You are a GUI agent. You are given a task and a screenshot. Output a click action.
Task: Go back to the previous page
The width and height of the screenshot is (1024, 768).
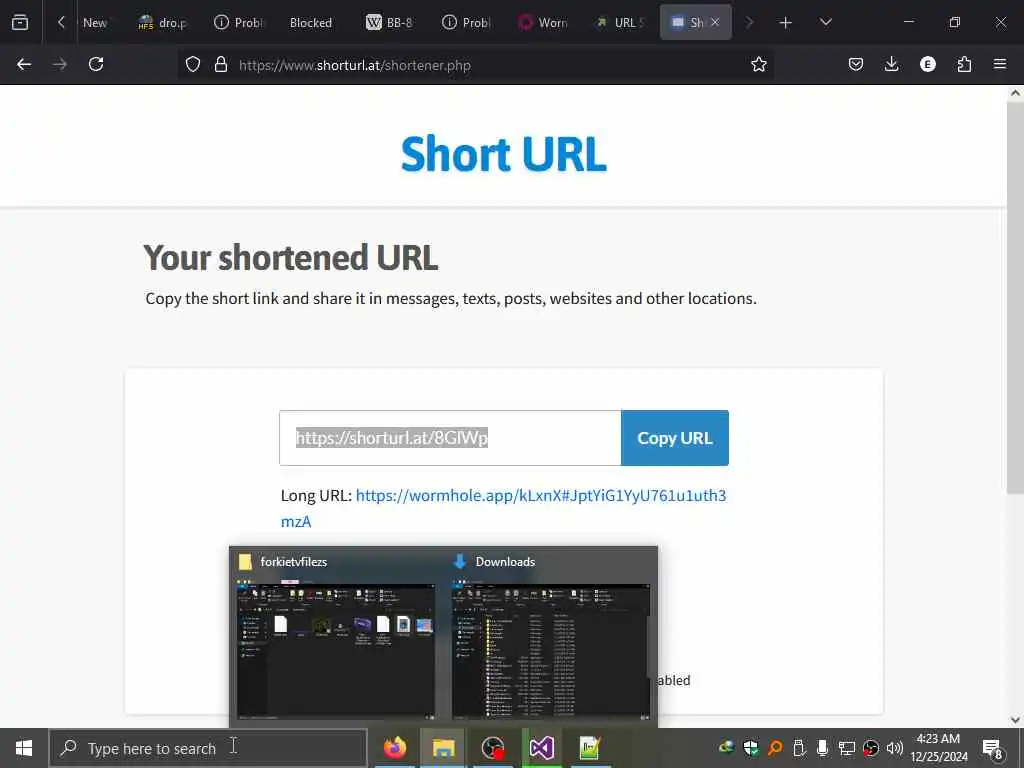pos(24,64)
